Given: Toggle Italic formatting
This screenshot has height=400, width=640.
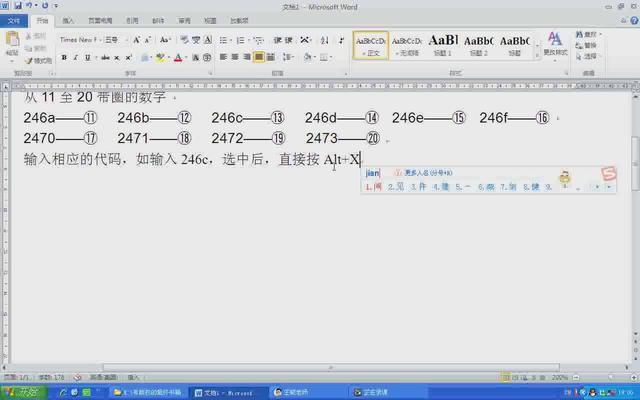Looking at the screenshot, I should click(76, 58).
